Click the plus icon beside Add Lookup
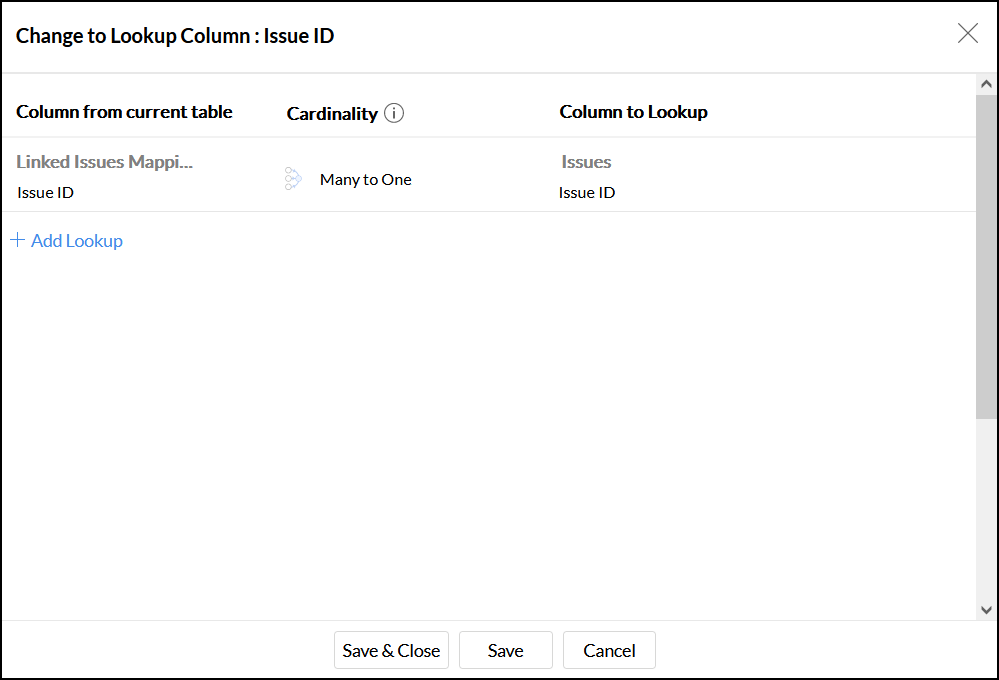999x680 pixels. click(17, 240)
